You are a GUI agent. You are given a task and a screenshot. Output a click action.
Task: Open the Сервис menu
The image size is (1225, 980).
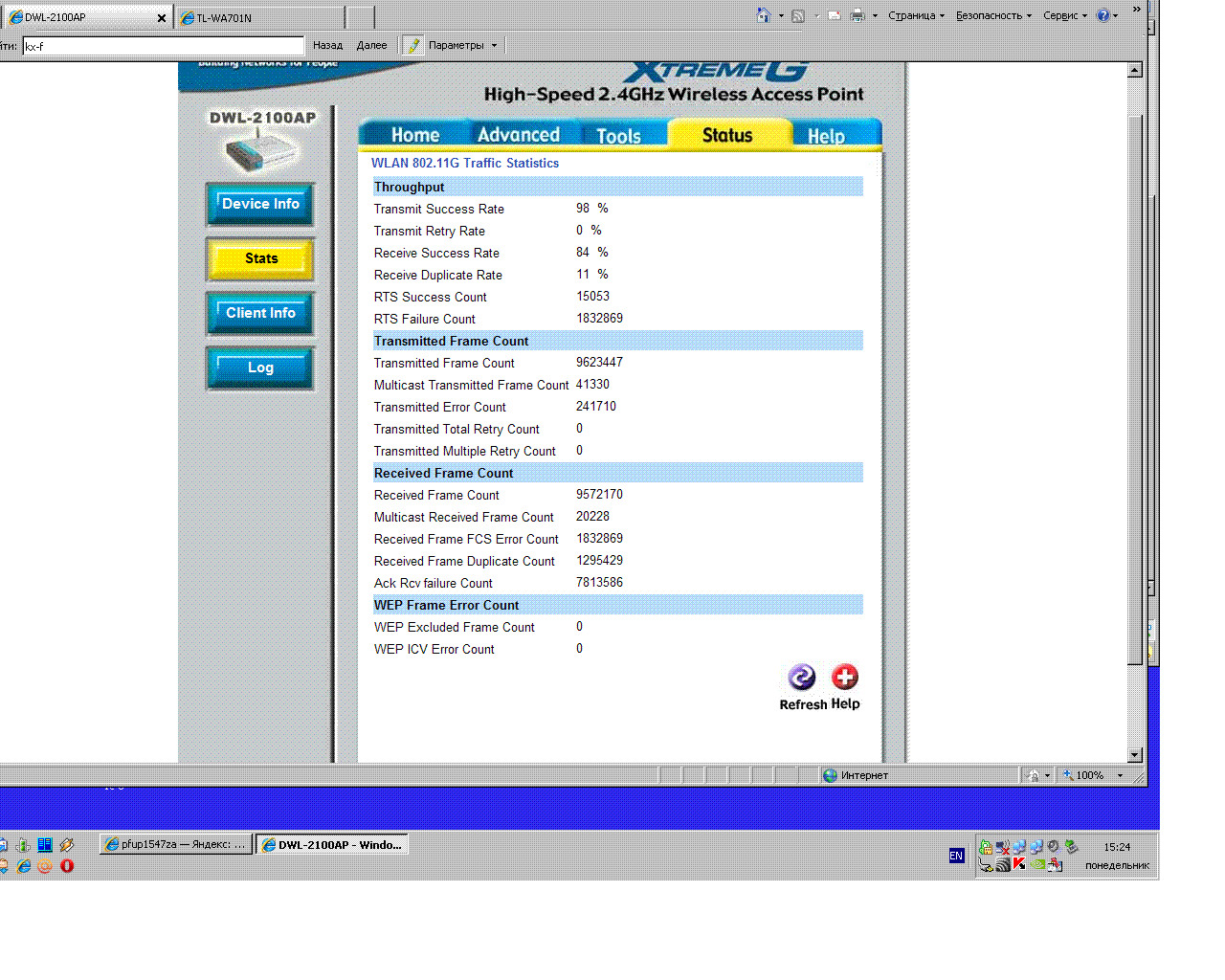(1065, 15)
